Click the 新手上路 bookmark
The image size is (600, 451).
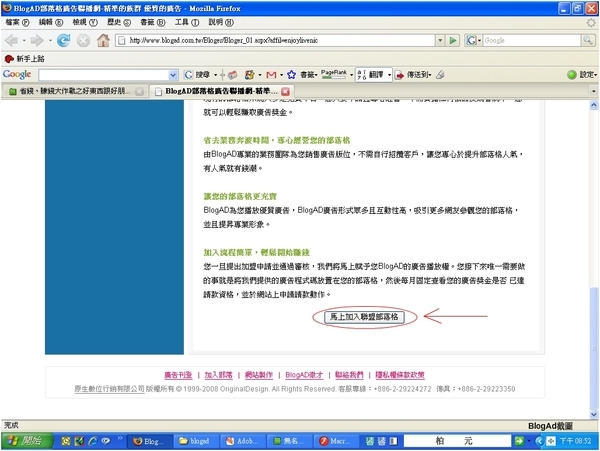[x=24, y=59]
